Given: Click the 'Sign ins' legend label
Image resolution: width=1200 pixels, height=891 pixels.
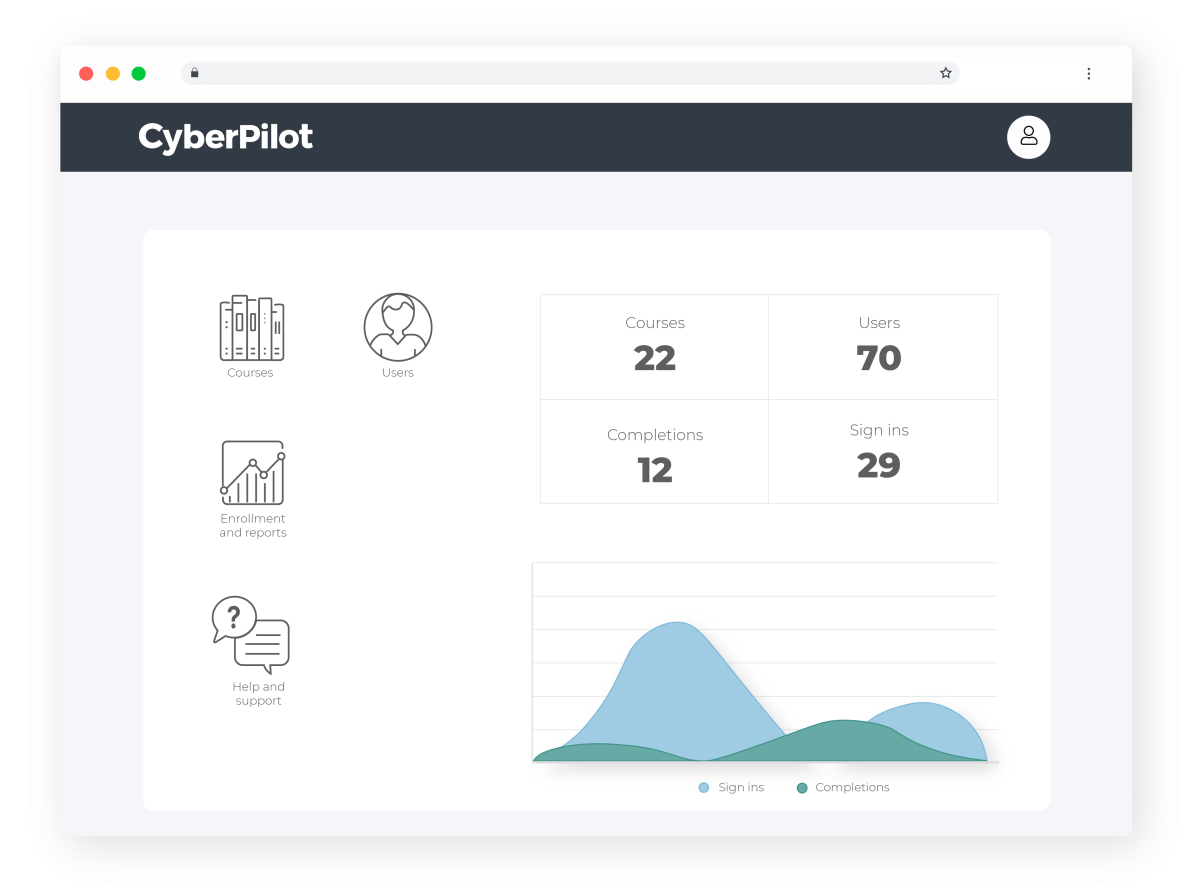Looking at the screenshot, I should (x=741, y=788).
